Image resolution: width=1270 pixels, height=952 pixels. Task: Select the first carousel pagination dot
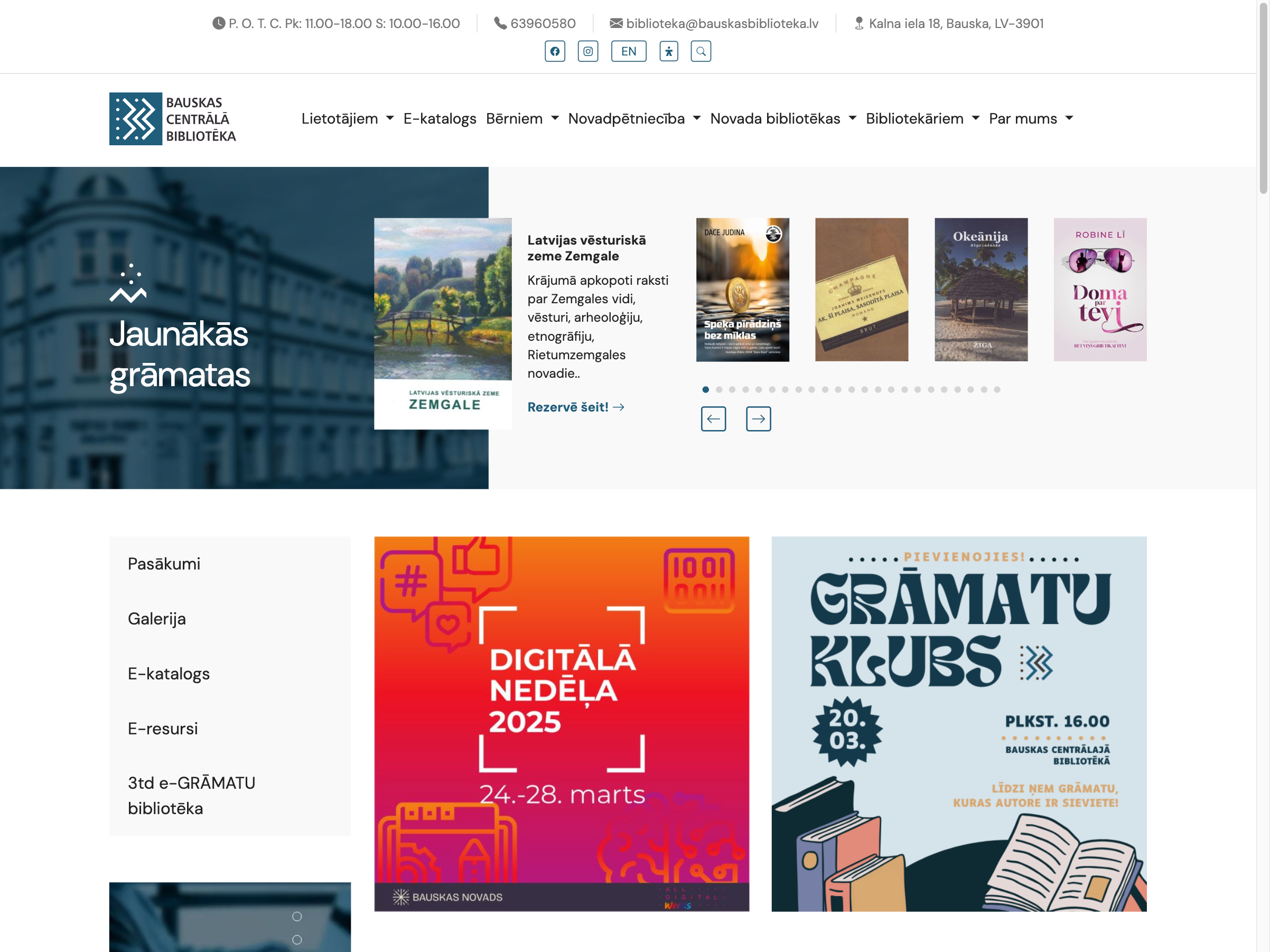706,389
